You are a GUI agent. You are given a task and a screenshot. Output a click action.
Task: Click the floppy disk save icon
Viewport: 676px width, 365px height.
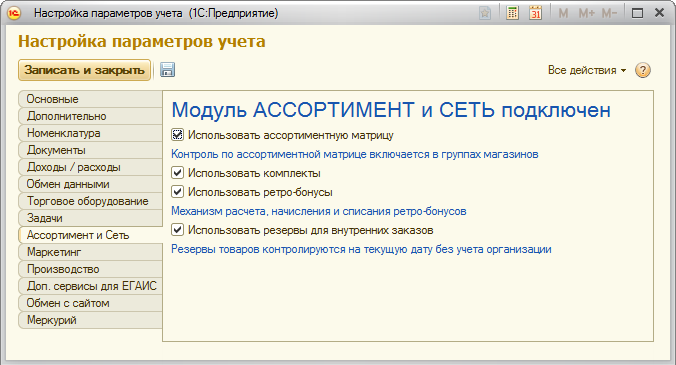pyautogui.click(x=167, y=70)
